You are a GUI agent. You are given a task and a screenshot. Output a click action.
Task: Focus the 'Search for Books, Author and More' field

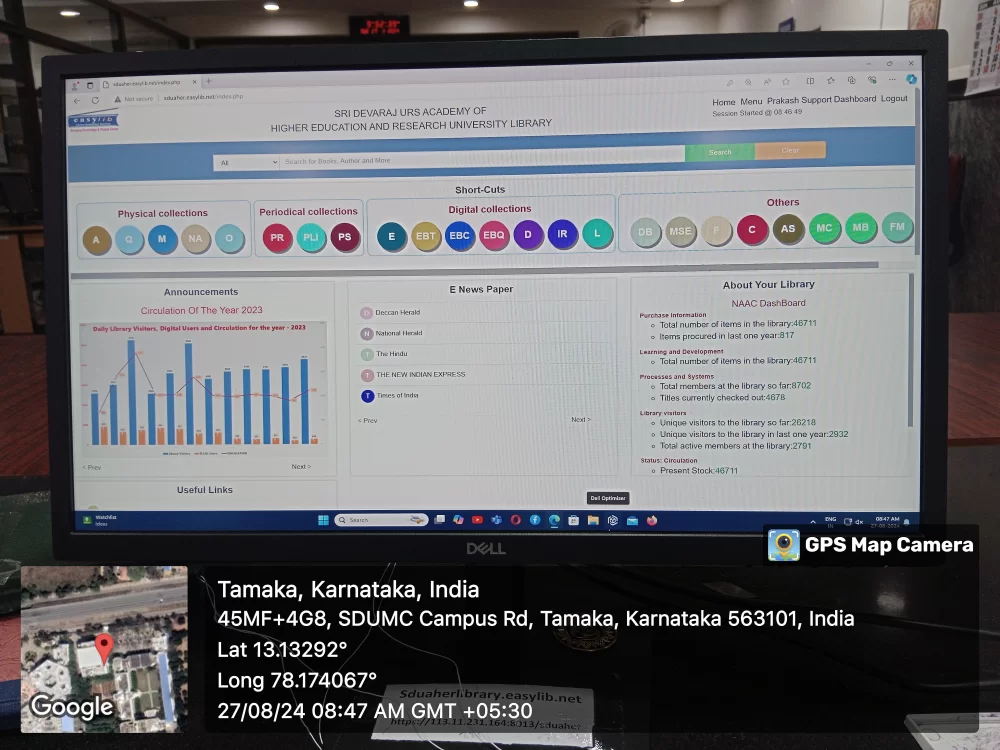click(x=482, y=158)
